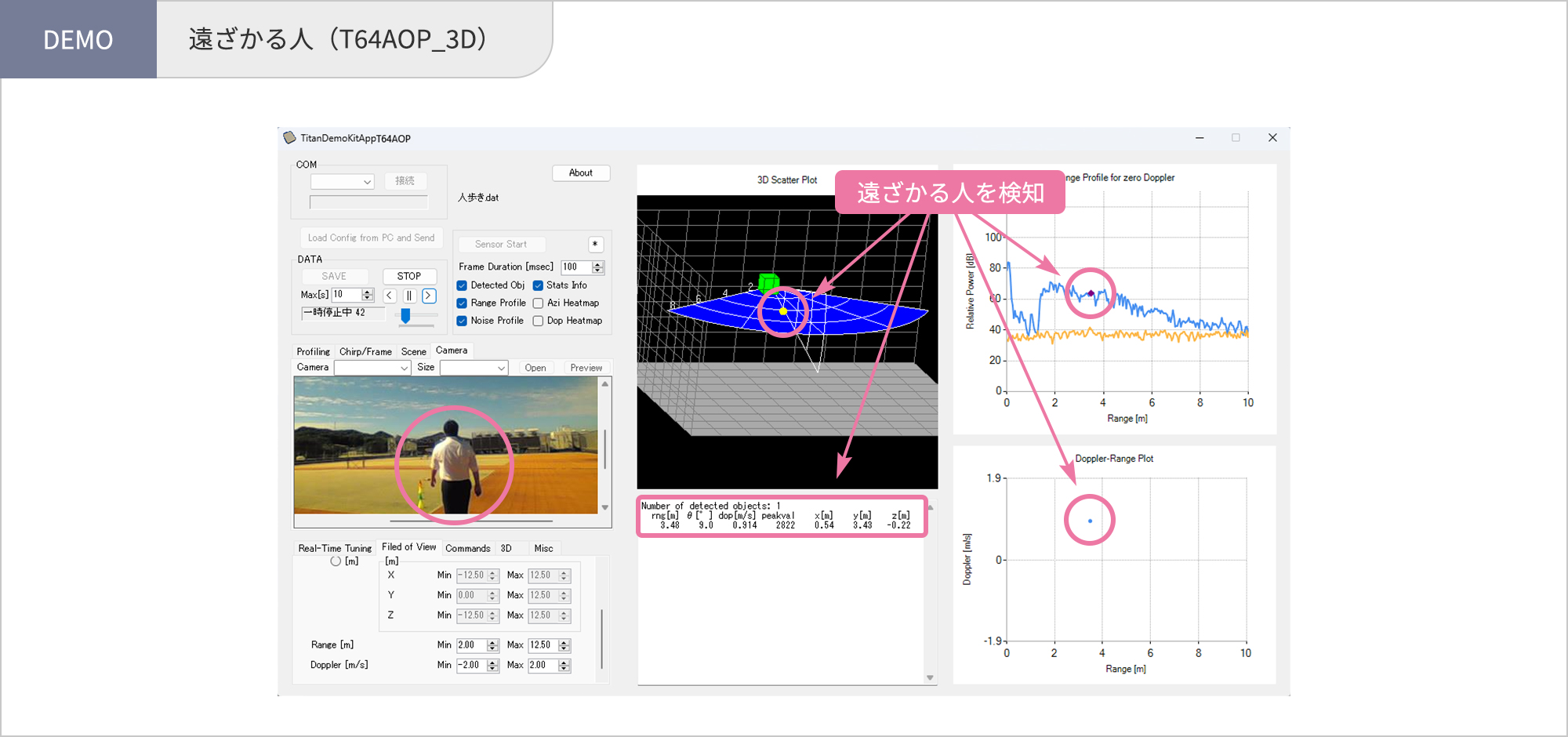Switch to the Scene tab
Viewport: 1568px width, 737px height.
click(413, 351)
